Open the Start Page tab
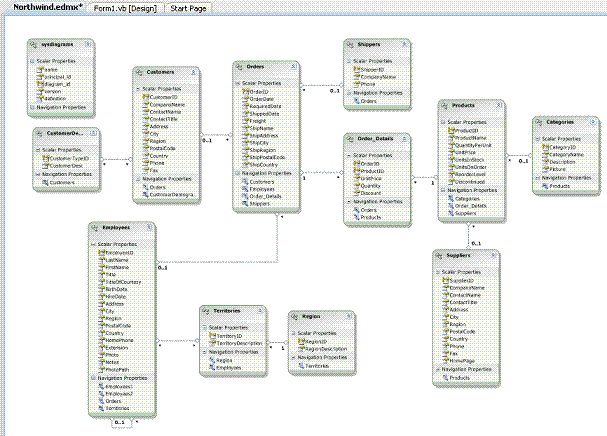 click(x=188, y=7)
